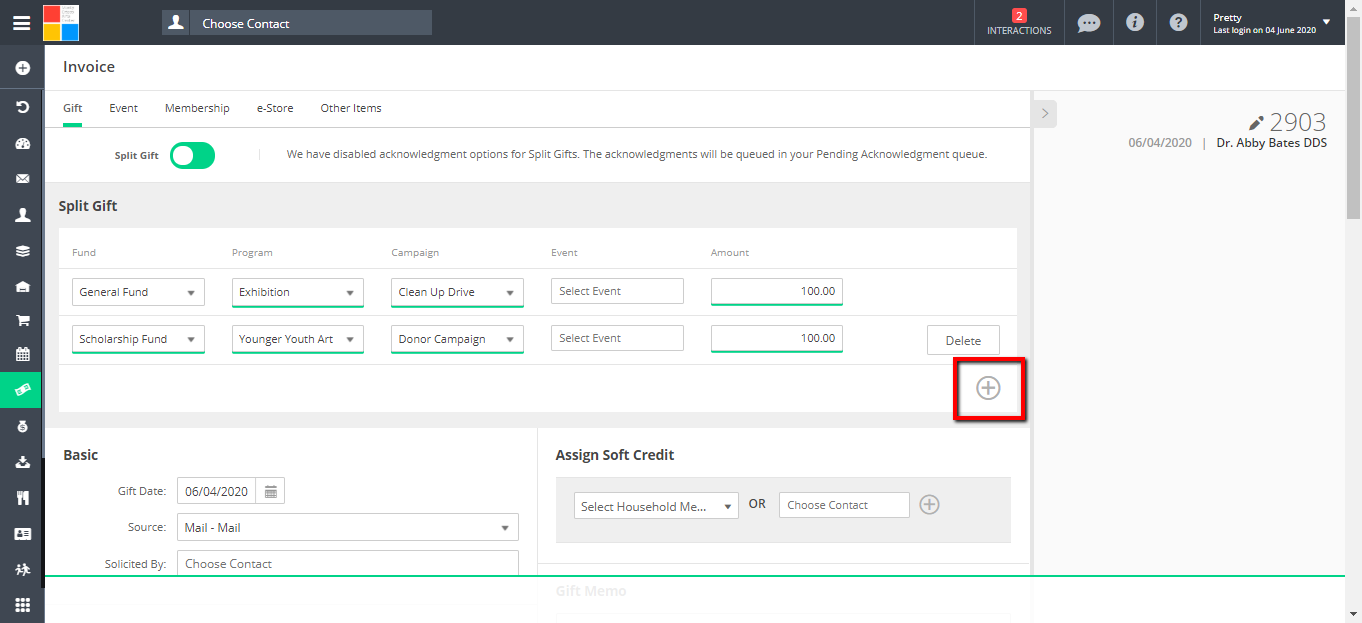This screenshot has width=1362, height=623.
Task: Open Scholarship Fund dropdown
Action: coord(138,339)
